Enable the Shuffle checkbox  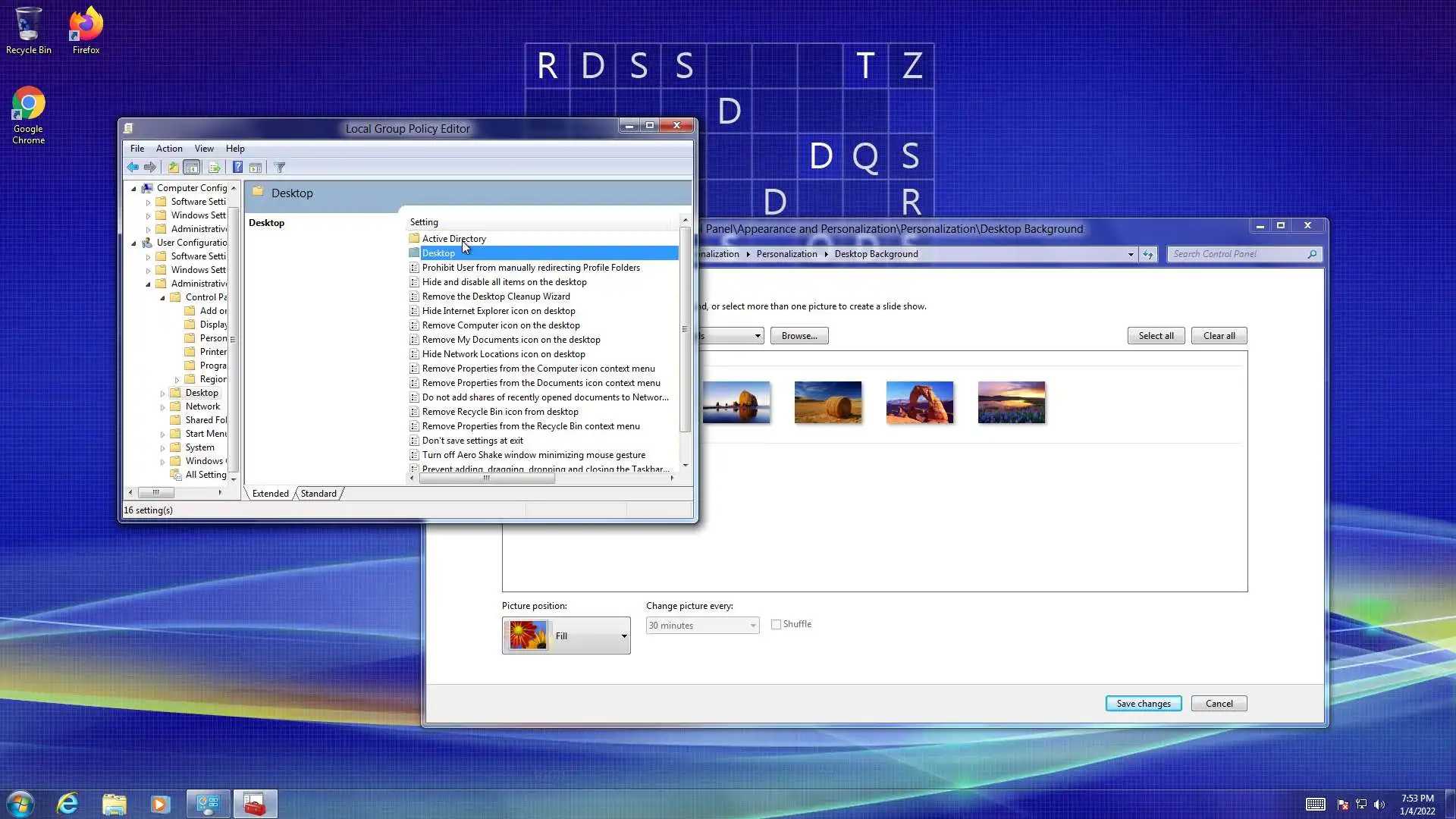tap(776, 625)
